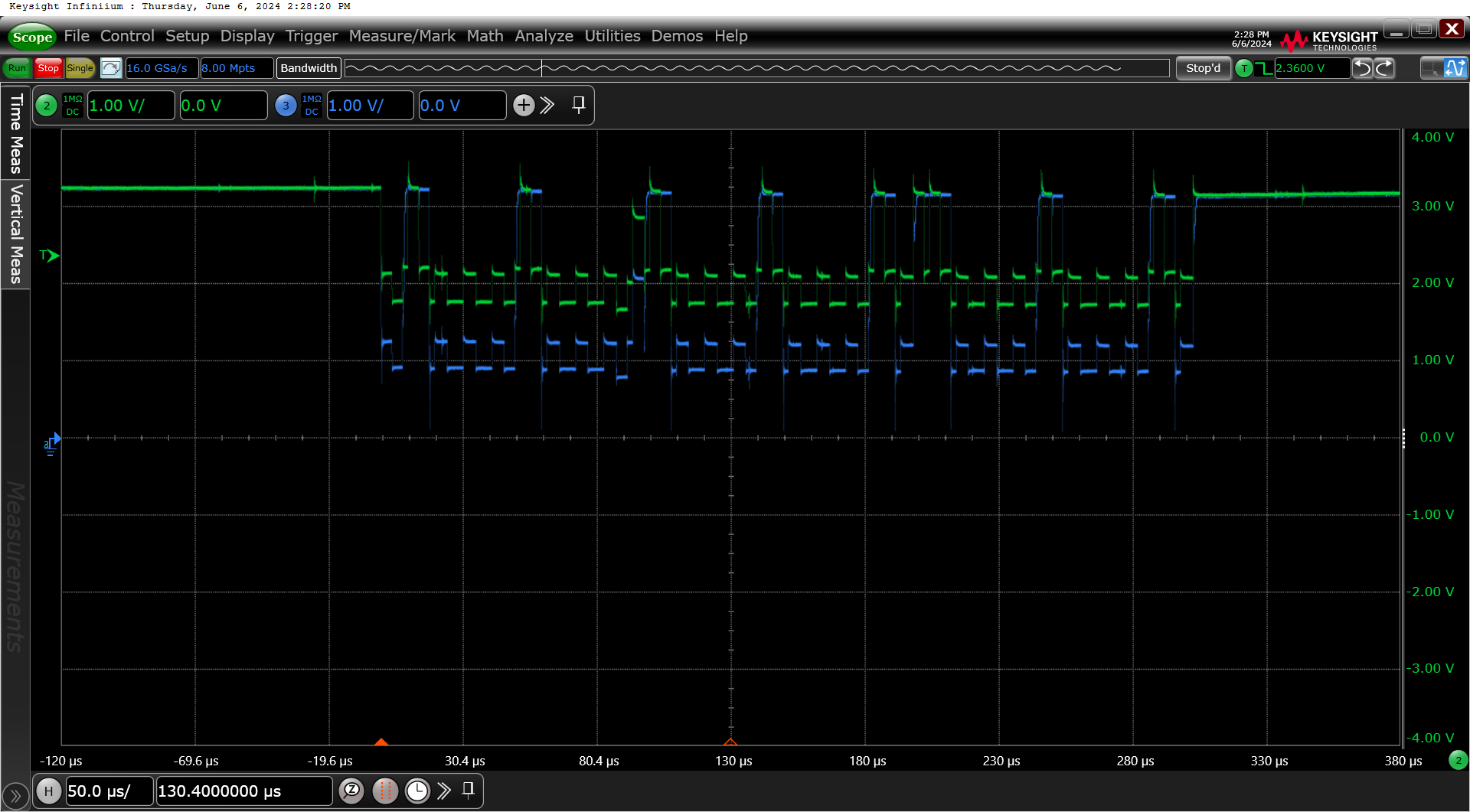This screenshot has width=1470, height=812.
Task: Click the red Stop button
Action: click(x=48, y=68)
